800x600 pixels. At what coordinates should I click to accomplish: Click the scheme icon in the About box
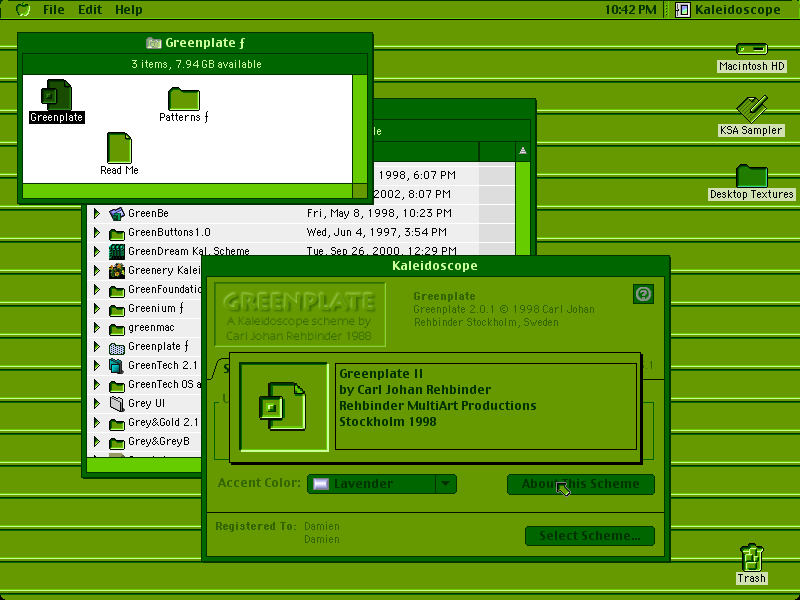click(x=284, y=407)
